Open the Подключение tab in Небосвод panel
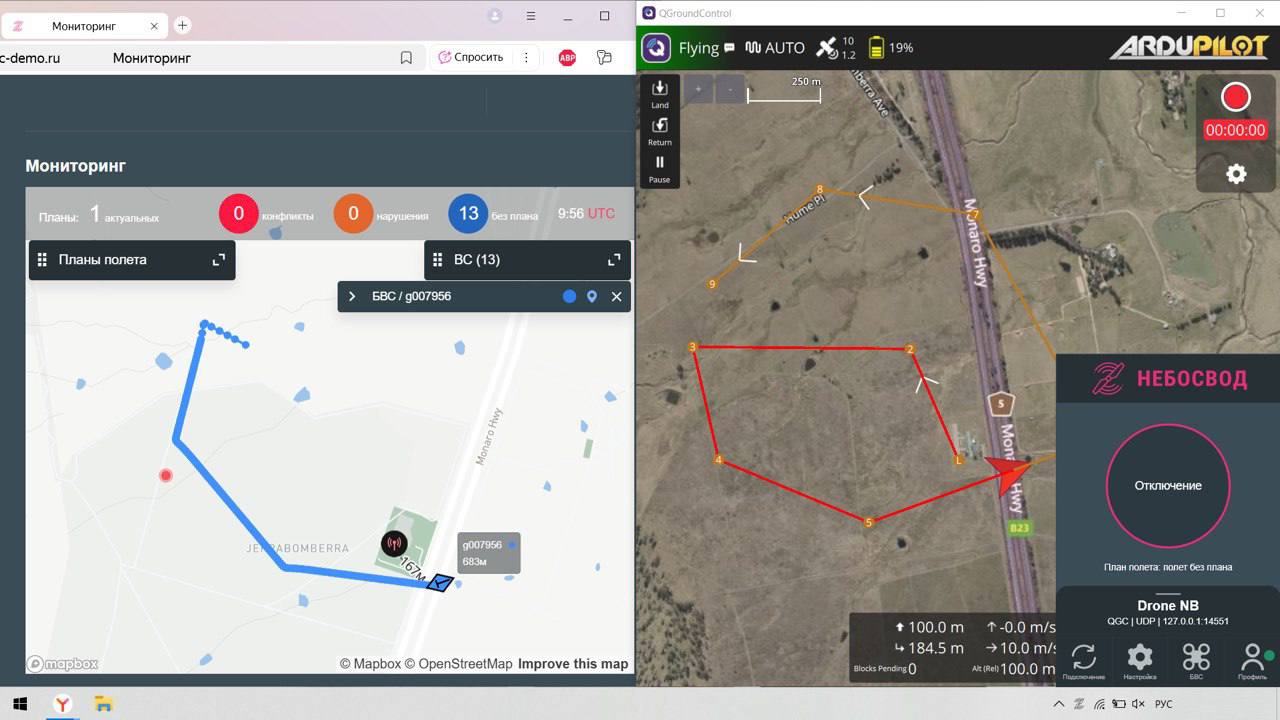 coord(1084,661)
